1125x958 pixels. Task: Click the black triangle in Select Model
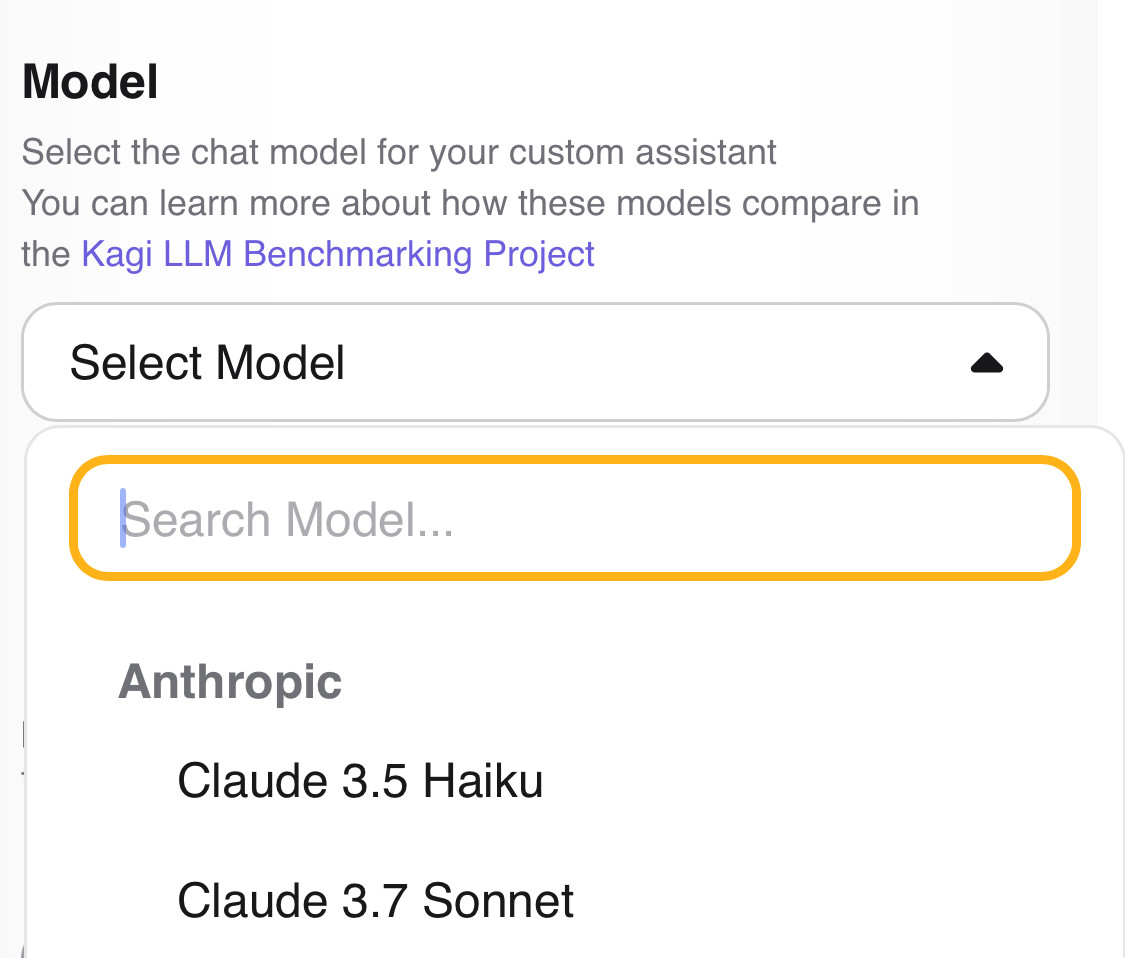[x=986, y=363]
